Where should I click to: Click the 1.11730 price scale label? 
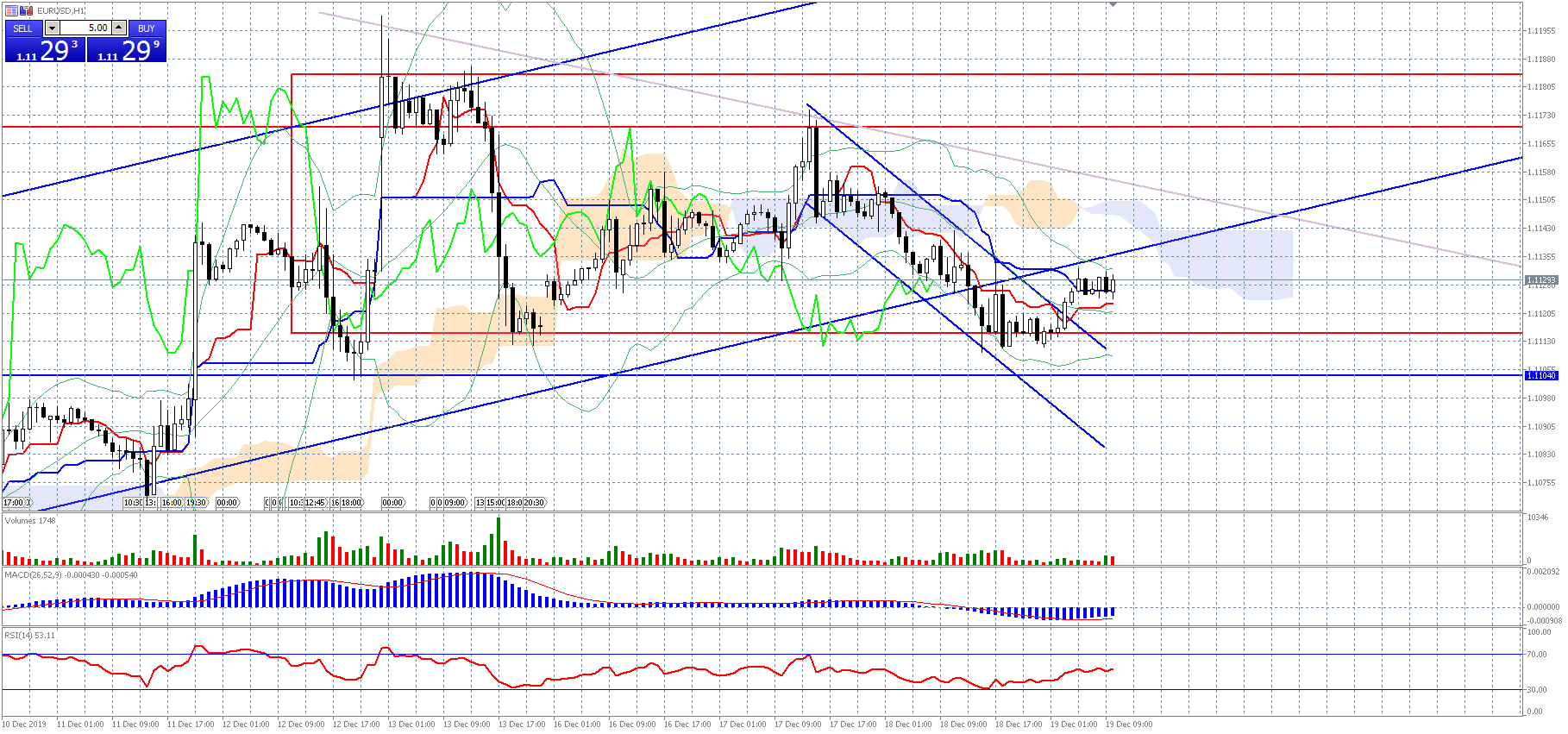1541,115
